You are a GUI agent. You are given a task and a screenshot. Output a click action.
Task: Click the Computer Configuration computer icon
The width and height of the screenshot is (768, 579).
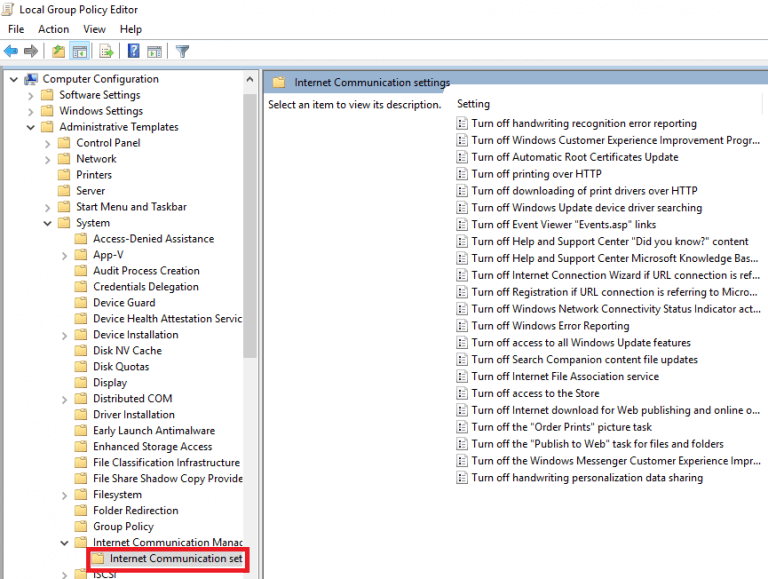tap(31, 79)
